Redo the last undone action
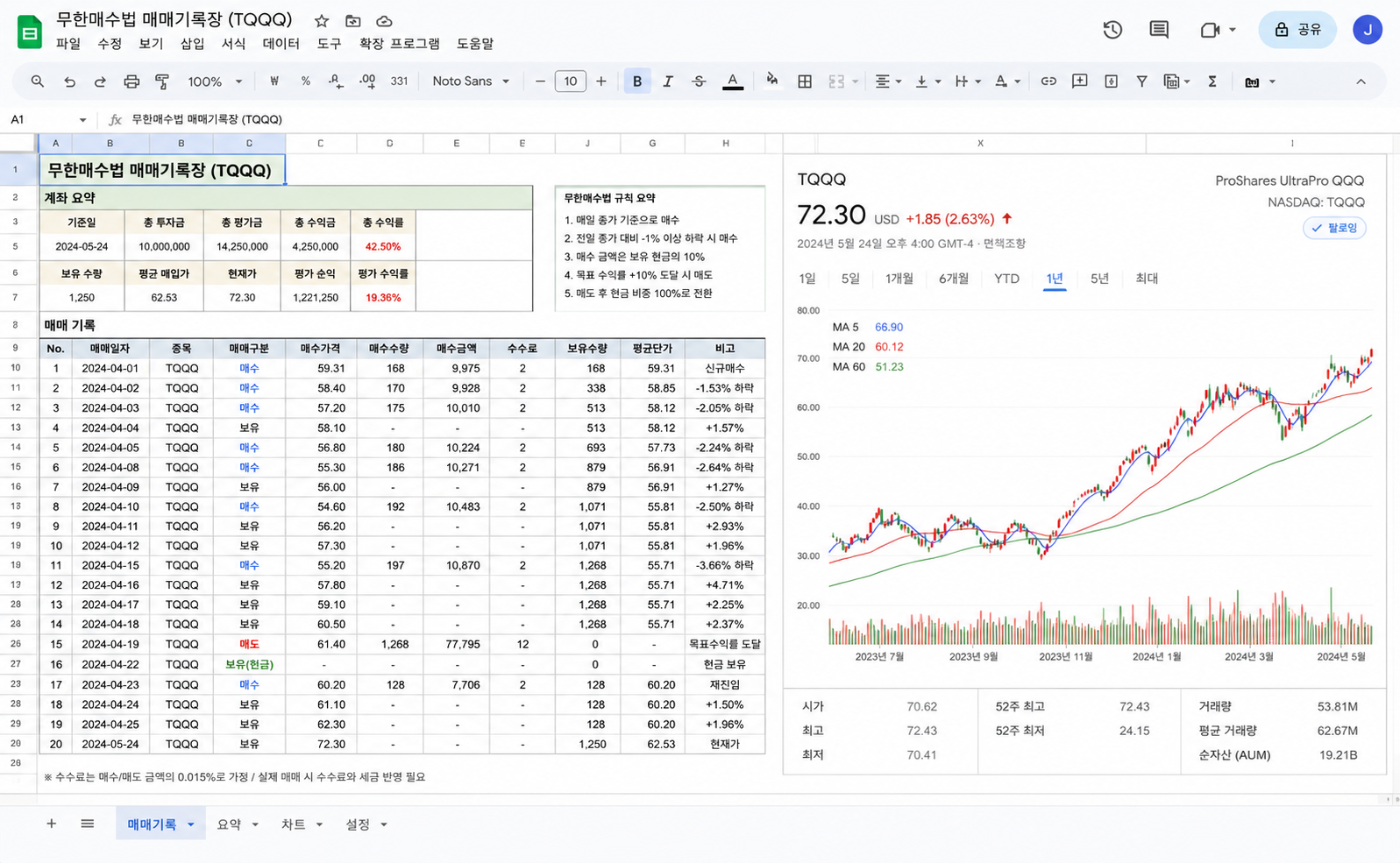This screenshot has width=1400, height=863. click(x=100, y=81)
